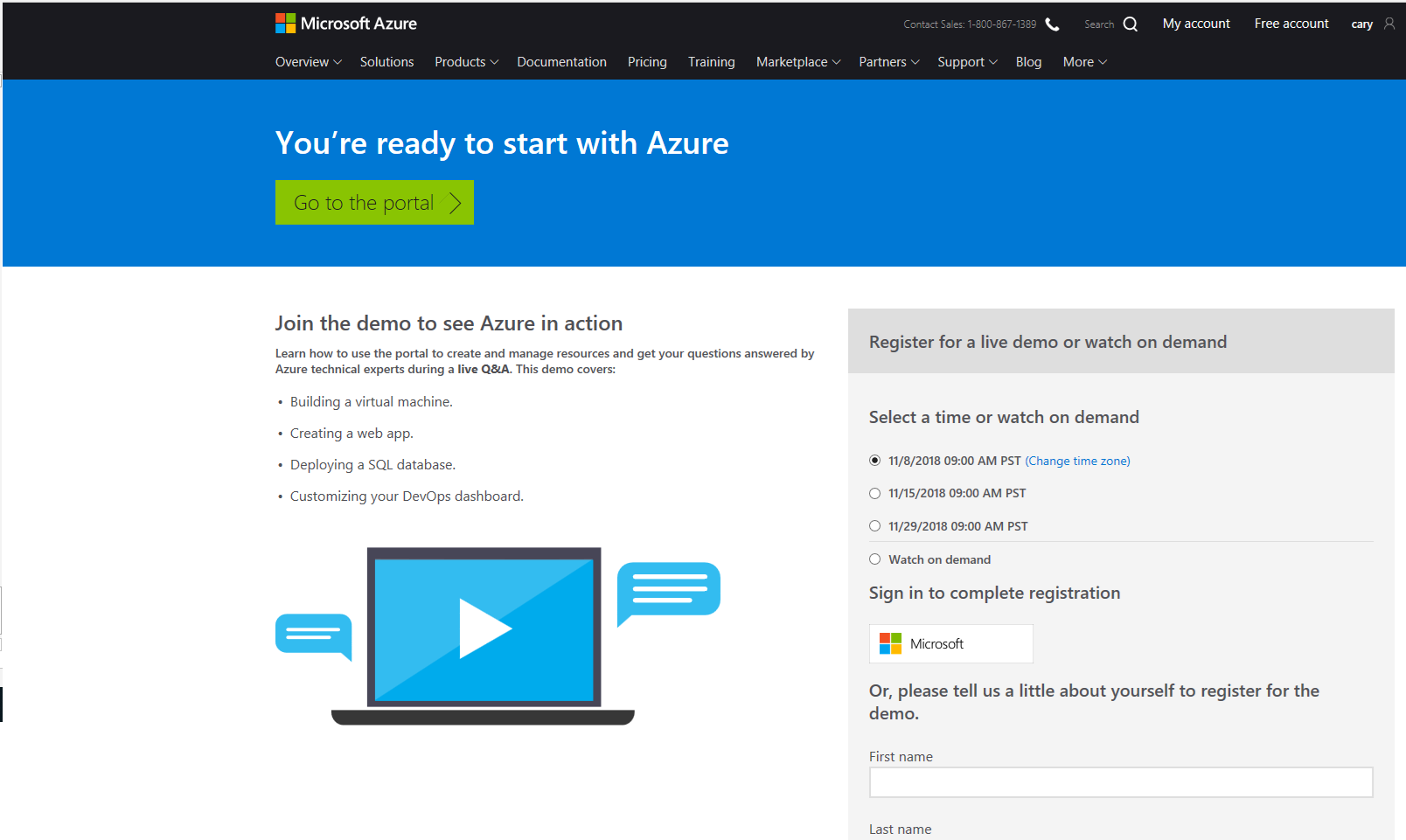This screenshot has height=840, width=1406.
Task: Click the right chat bubble illustration
Action: [669, 593]
